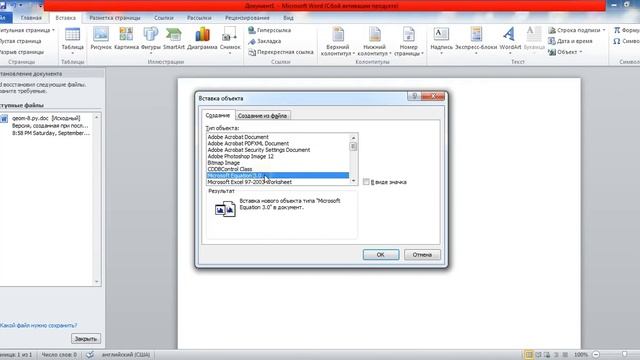The image size is (640, 360).
Task: Add a Закладка bookmark
Action: pyautogui.click(x=265, y=41)
